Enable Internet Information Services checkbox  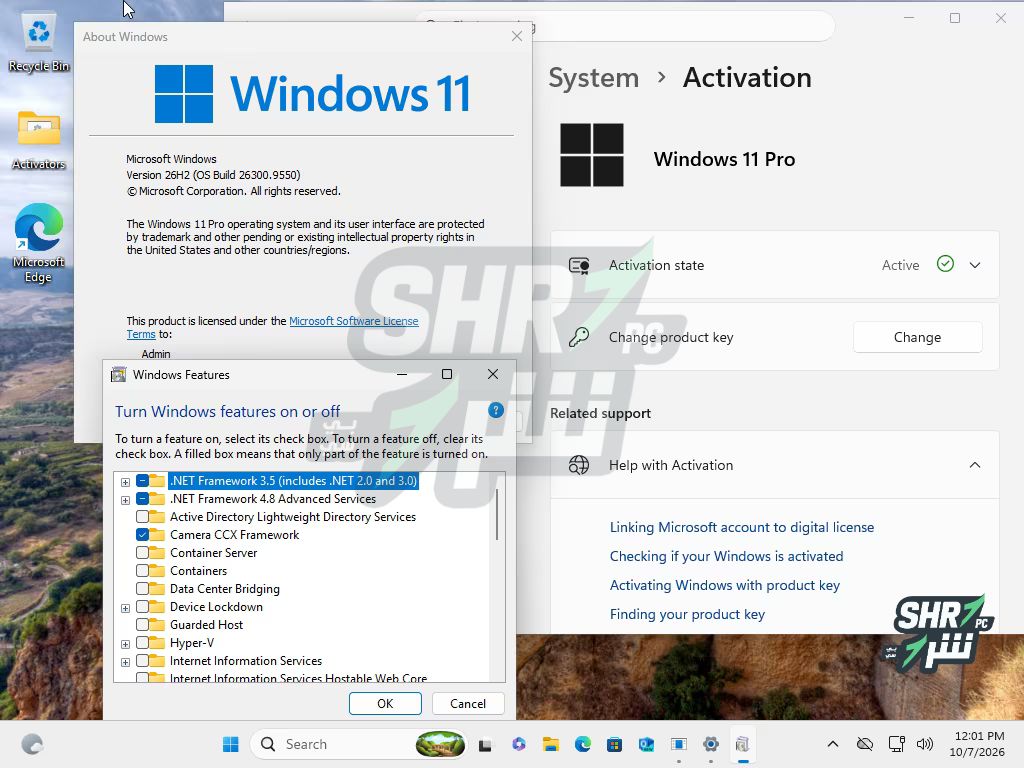142,661
